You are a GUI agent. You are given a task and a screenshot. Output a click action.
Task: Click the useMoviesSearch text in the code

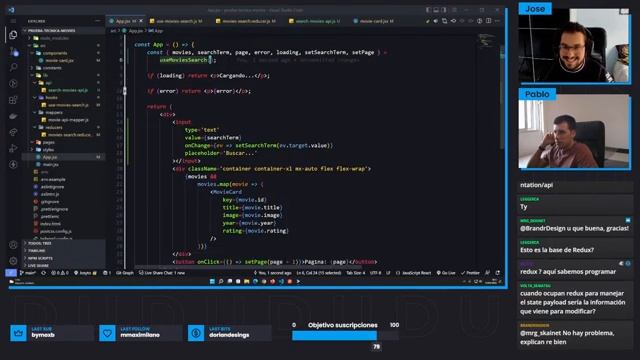[184, 60]
